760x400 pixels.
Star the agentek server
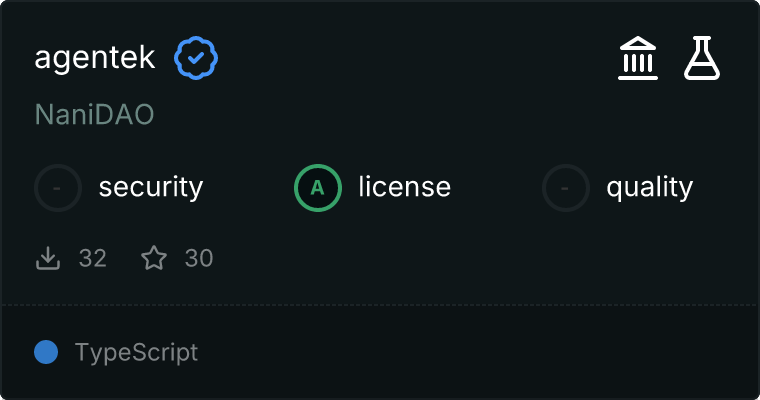pos(154,259)
